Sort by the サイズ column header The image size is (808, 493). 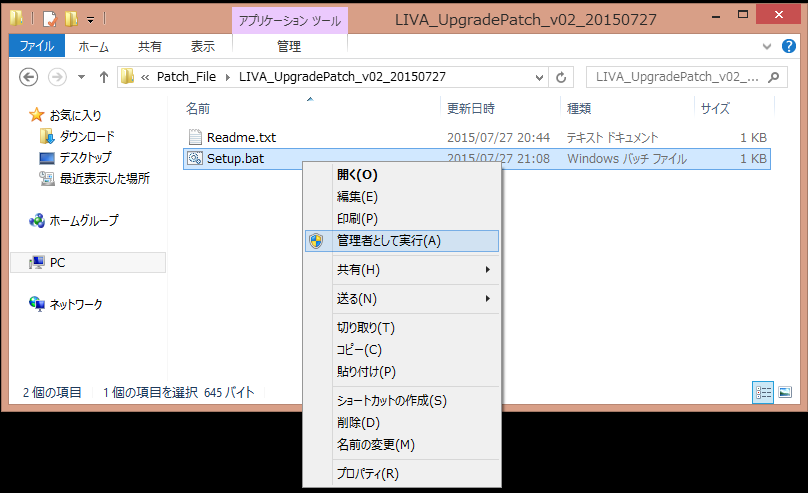[715, 109]
